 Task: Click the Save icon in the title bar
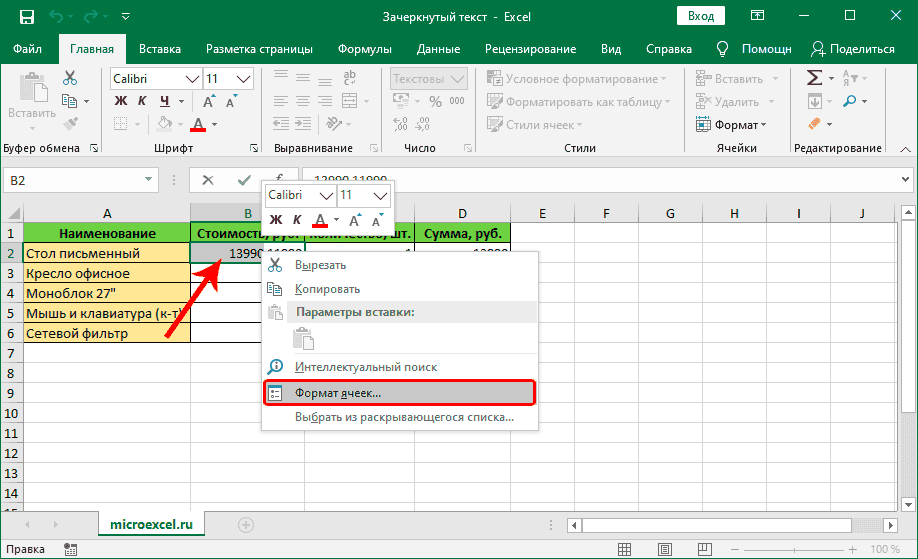click(x=26, y=17)
